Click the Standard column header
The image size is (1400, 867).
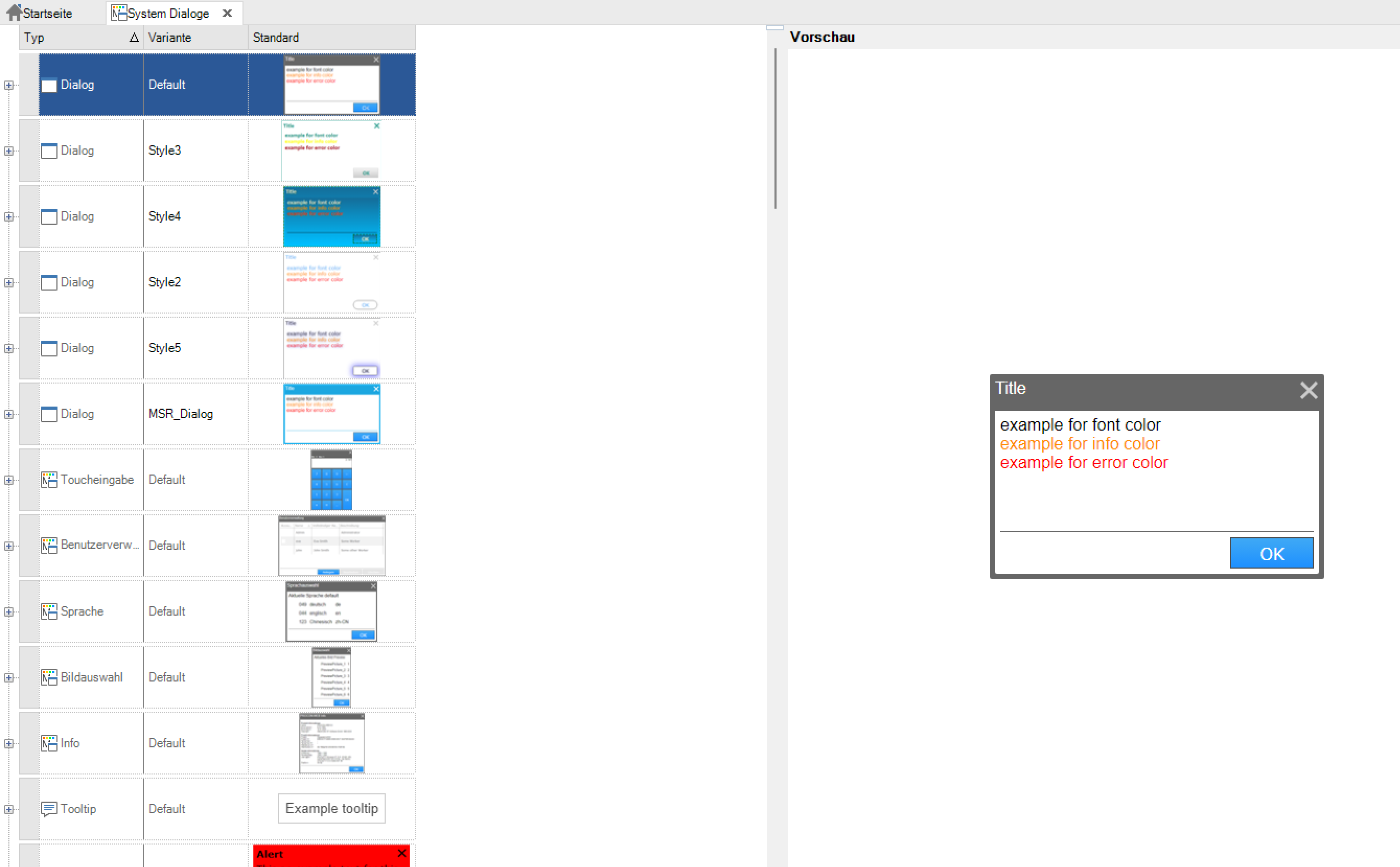(331, 37)
